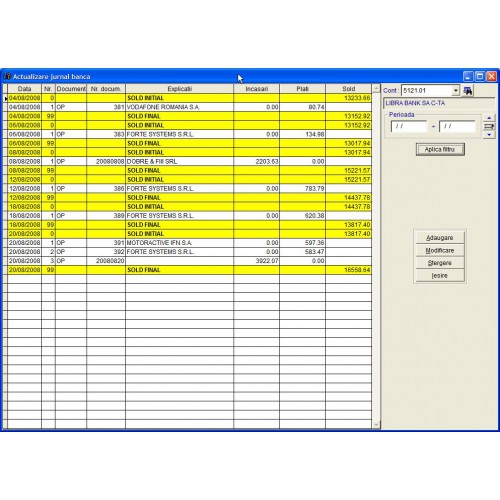Click the Aplica filtru button

440,149
